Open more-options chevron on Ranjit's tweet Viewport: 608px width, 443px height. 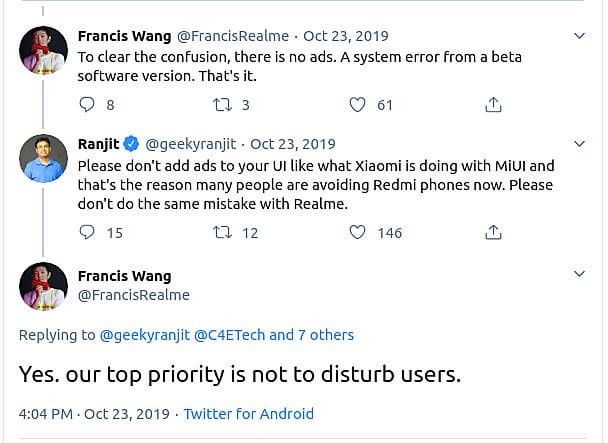click(580, 144)
